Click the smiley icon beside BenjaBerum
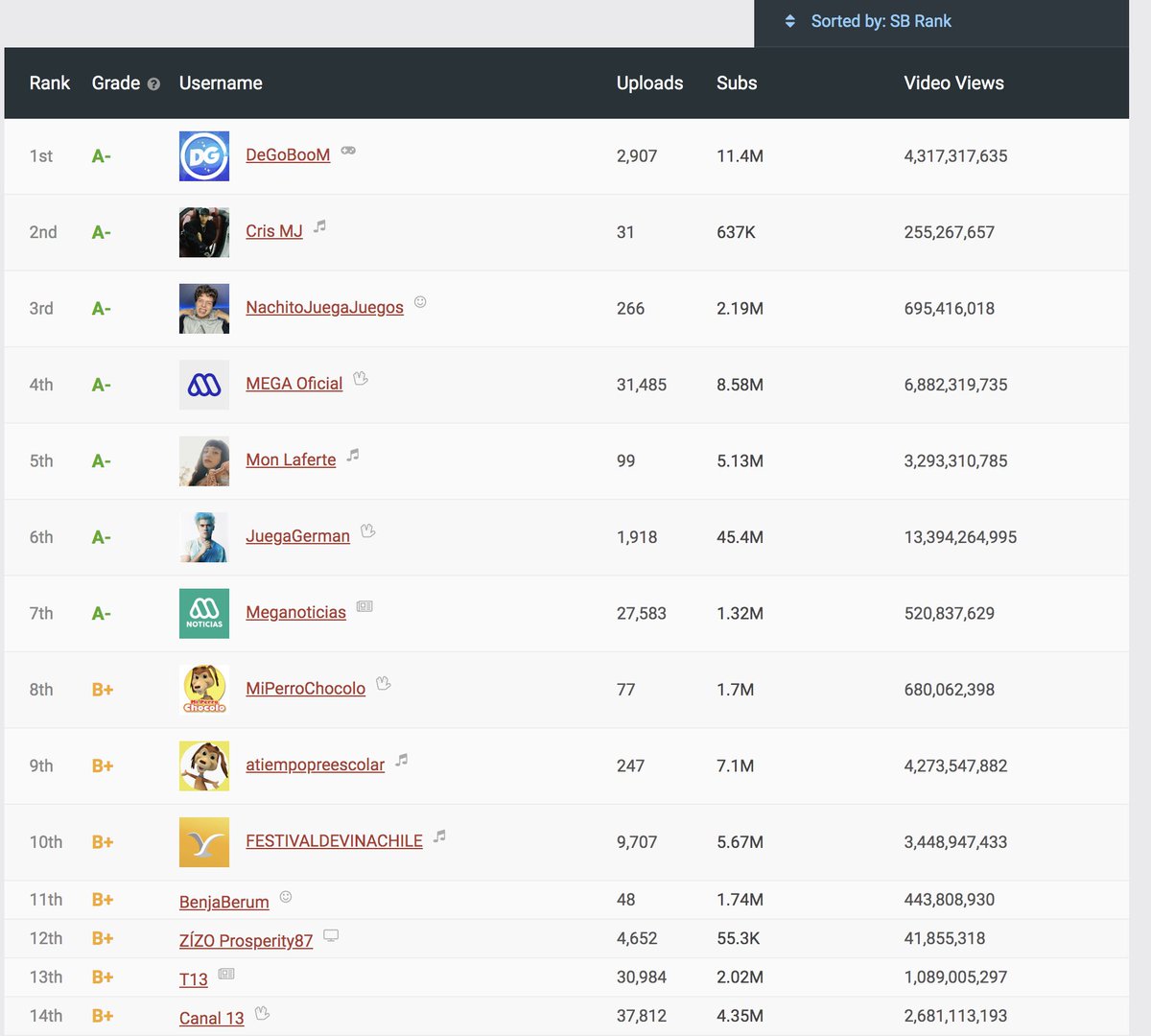Screen dimensions: 1151x1036 click(x=286, y=897)
